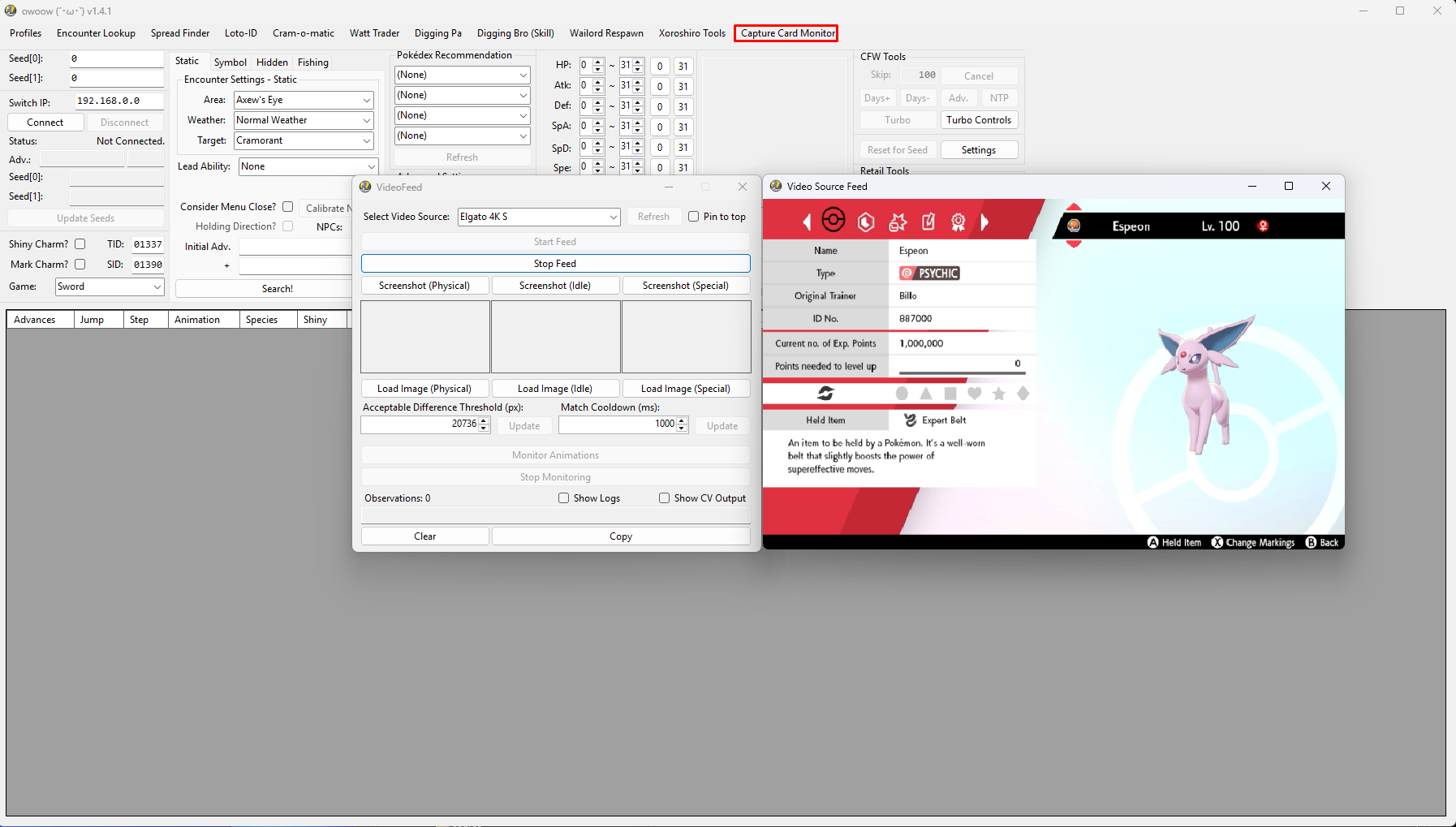The height and width of the screenshot is (827, 1456).
Task: Increase the Acceptable Difference Threshold value
Action: (485, 420)
